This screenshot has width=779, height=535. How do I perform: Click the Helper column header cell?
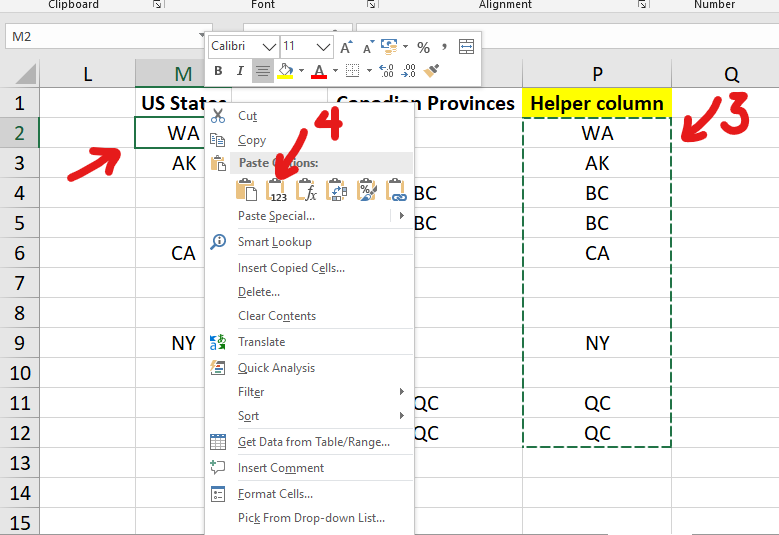(597, 103)
